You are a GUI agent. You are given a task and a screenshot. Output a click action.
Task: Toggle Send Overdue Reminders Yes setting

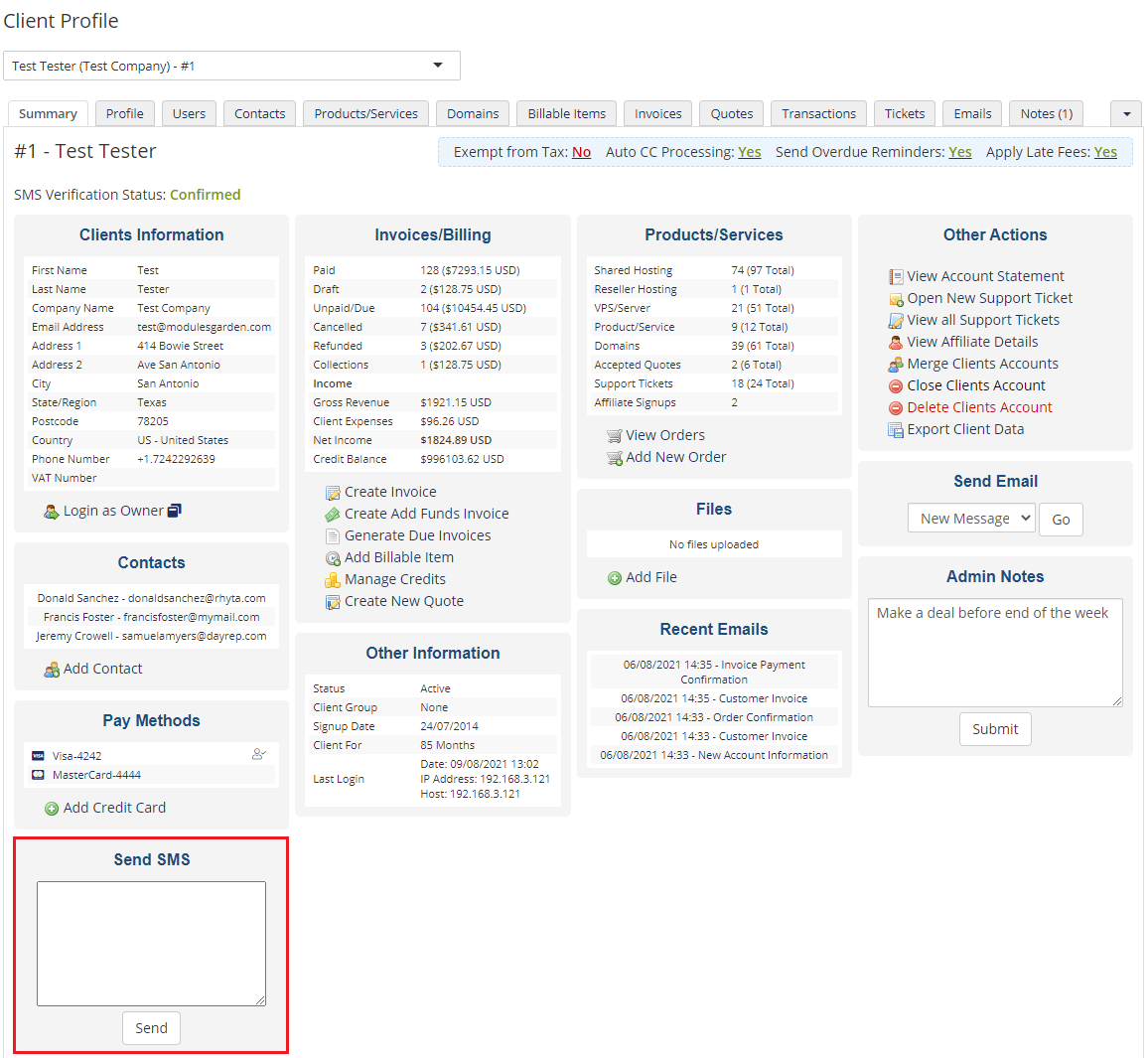tap(960, 152)
